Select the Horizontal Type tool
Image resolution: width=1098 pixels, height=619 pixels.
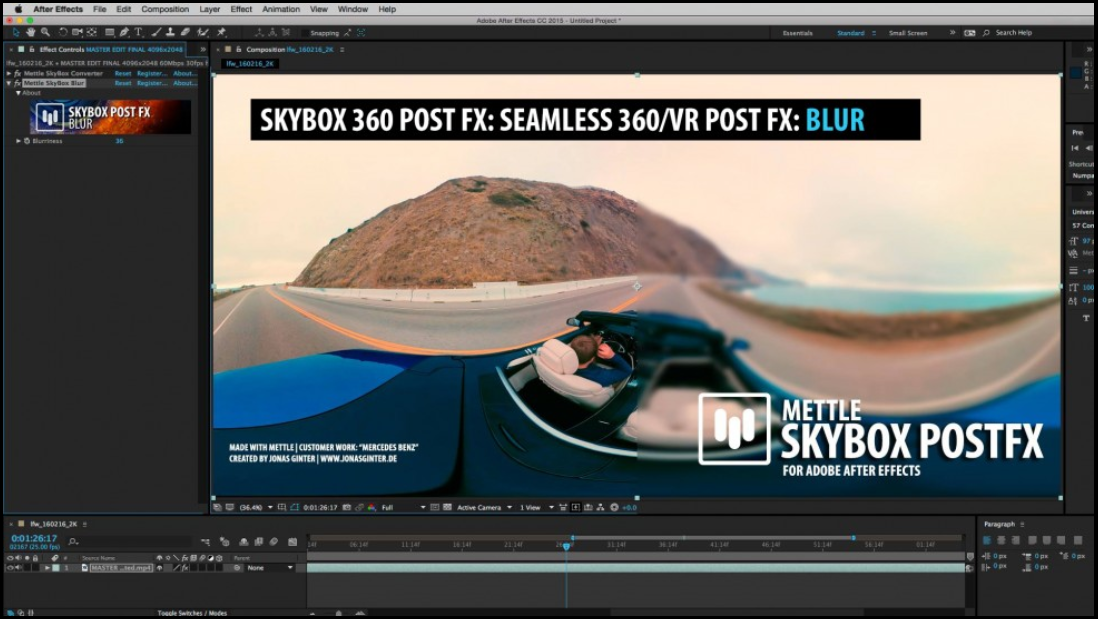coord(139,32)
